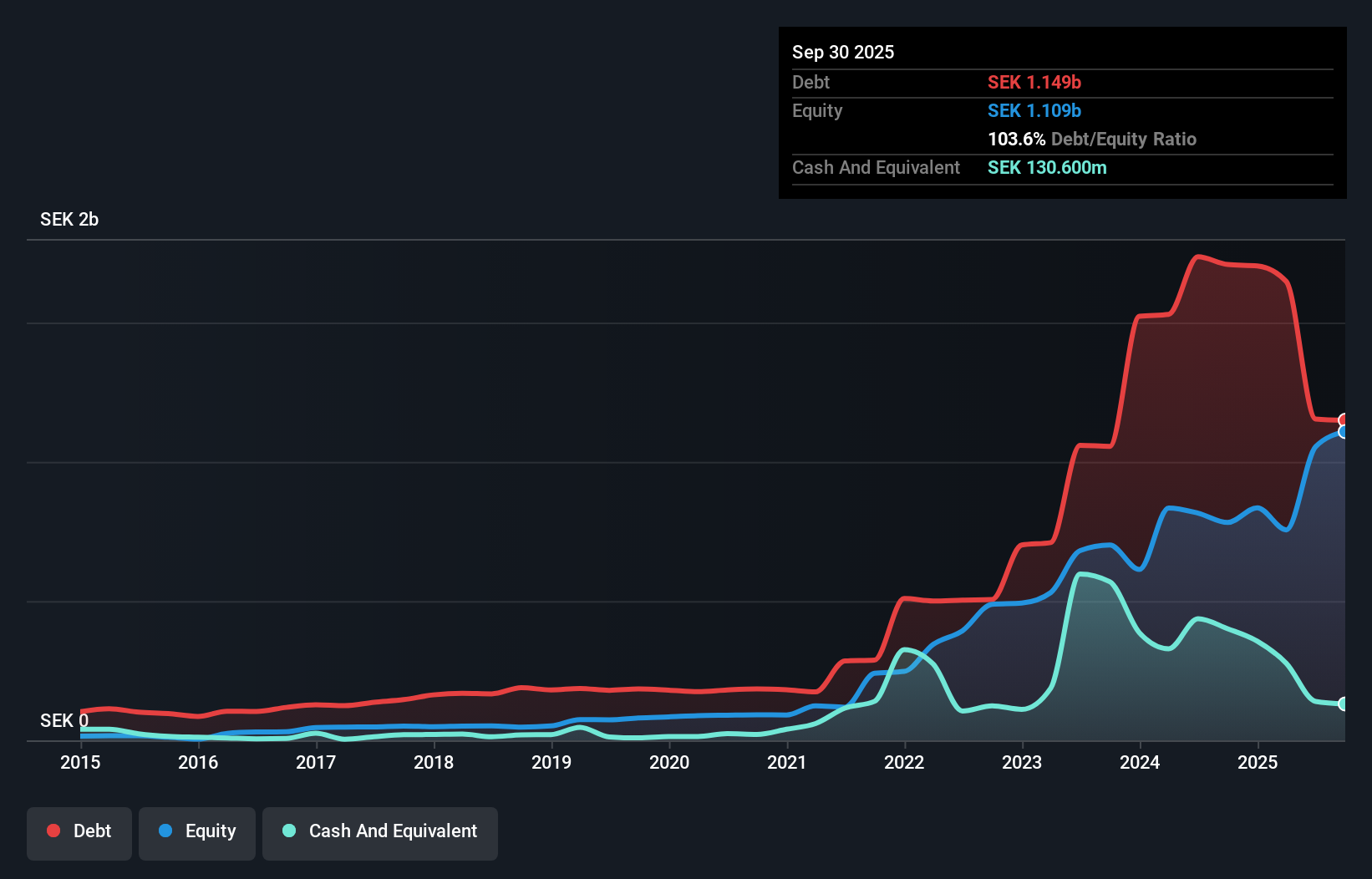The image size is (1372, 879).
Task: Select the red Debt legend dot
Action: pyautogui.click(x=53, y=831)
